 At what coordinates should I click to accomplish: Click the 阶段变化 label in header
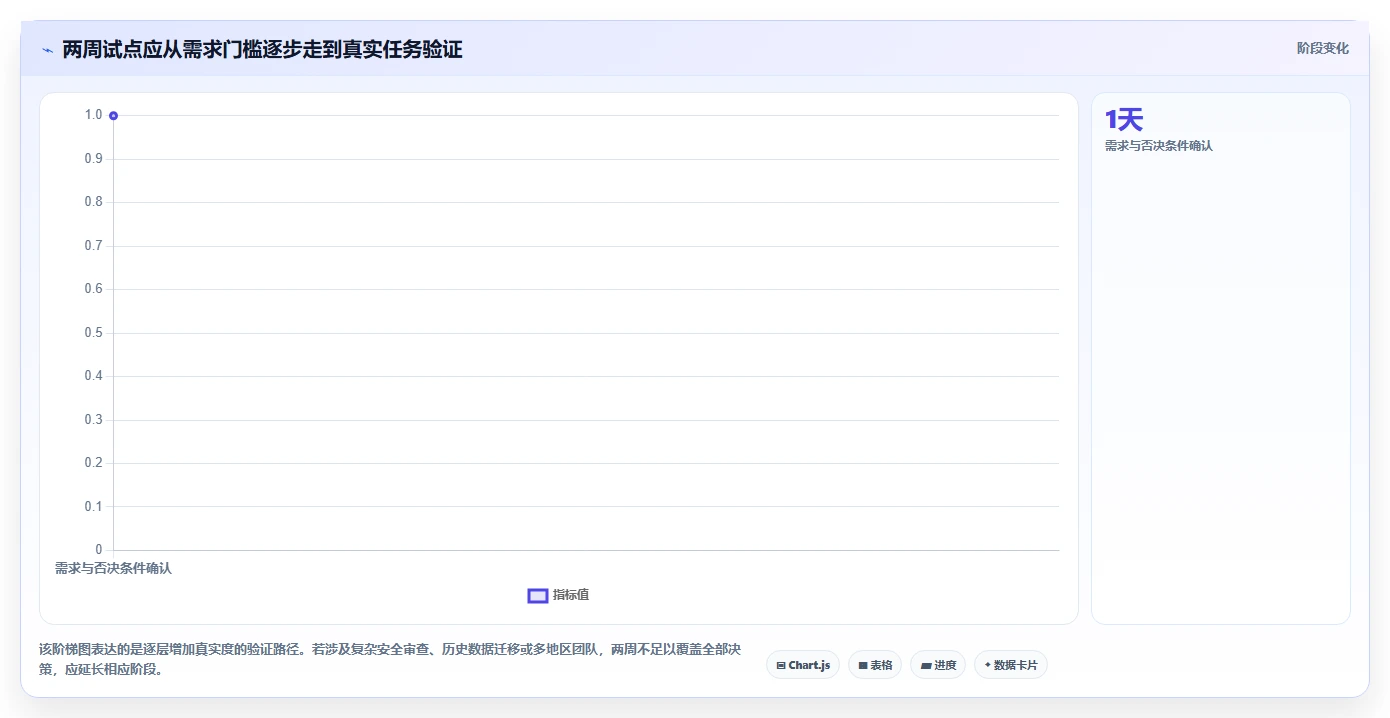1322,48
